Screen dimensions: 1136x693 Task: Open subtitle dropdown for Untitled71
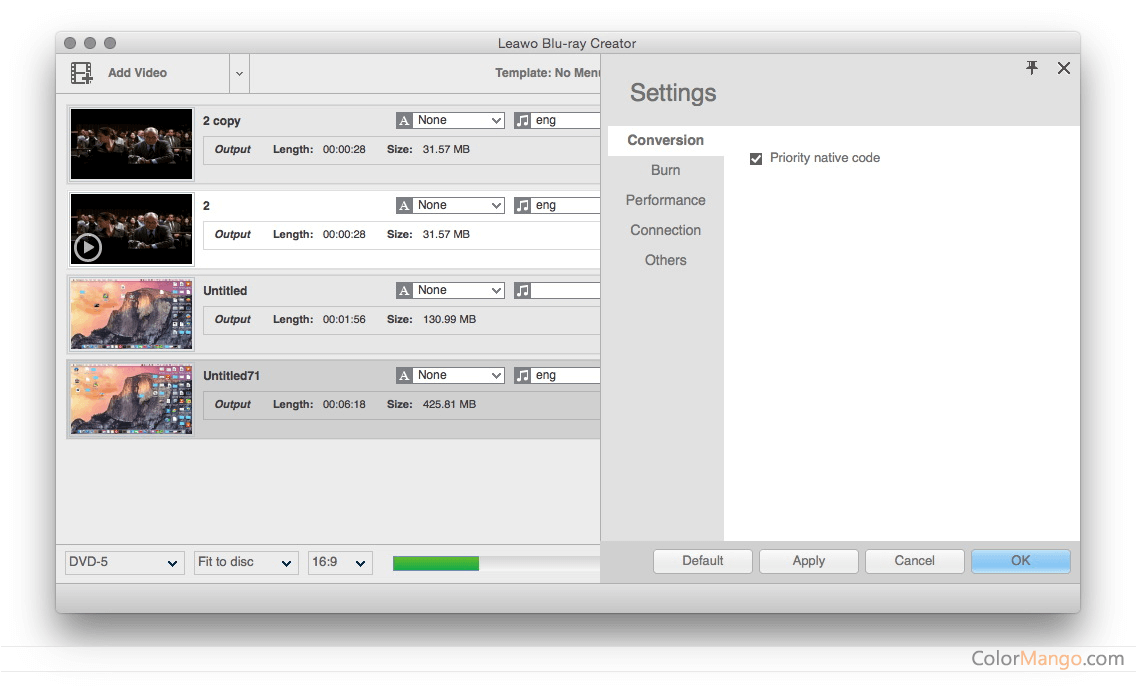click(x=459, y=375)
